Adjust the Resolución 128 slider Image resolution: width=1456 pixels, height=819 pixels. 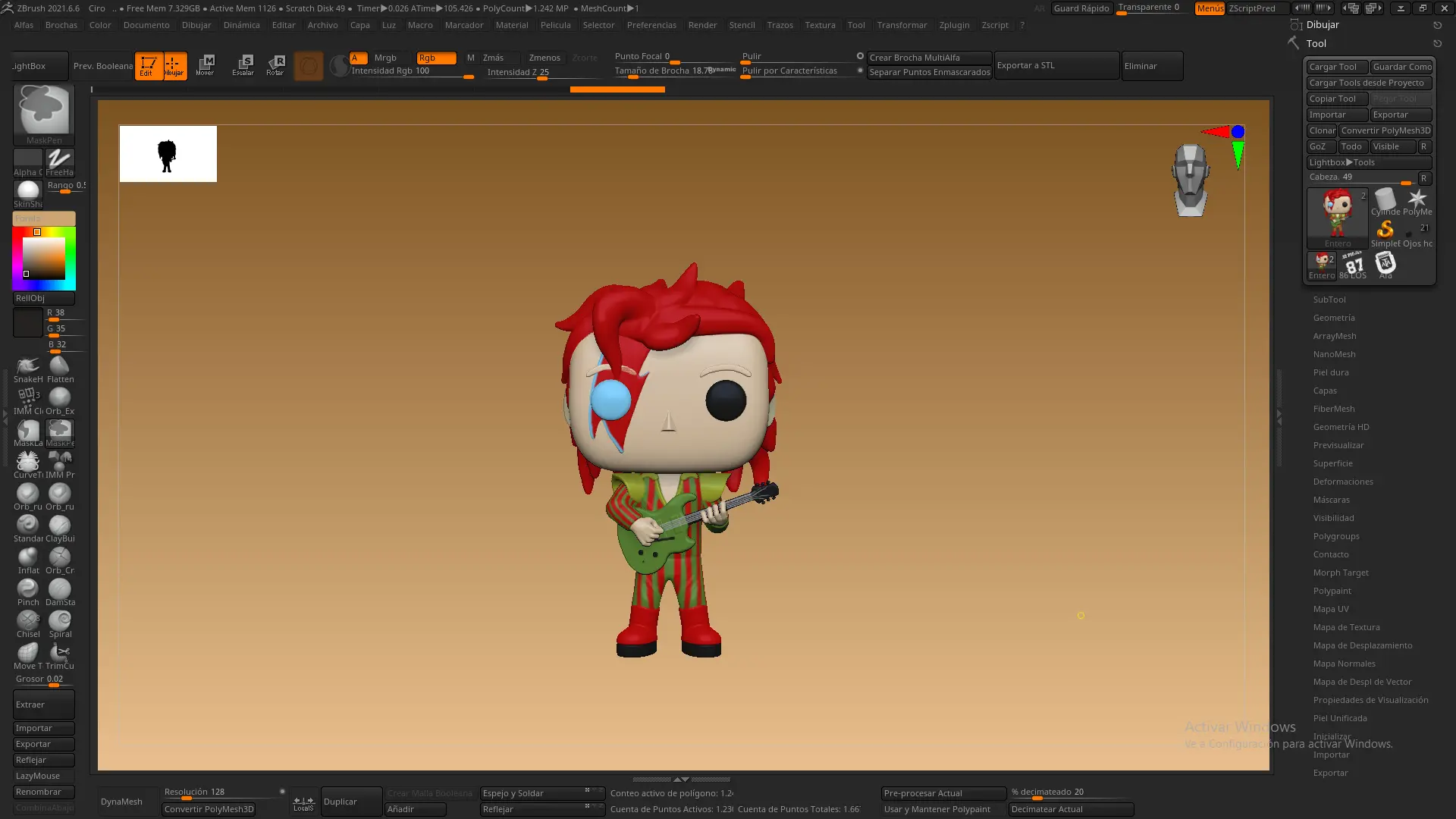click(224, 792)
